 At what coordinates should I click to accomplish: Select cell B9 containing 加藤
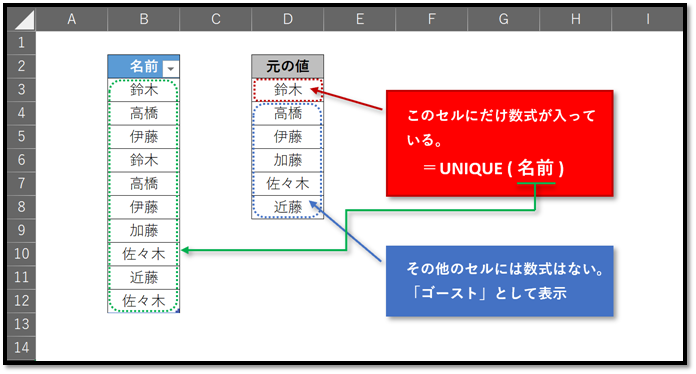(x=144, y=231)
